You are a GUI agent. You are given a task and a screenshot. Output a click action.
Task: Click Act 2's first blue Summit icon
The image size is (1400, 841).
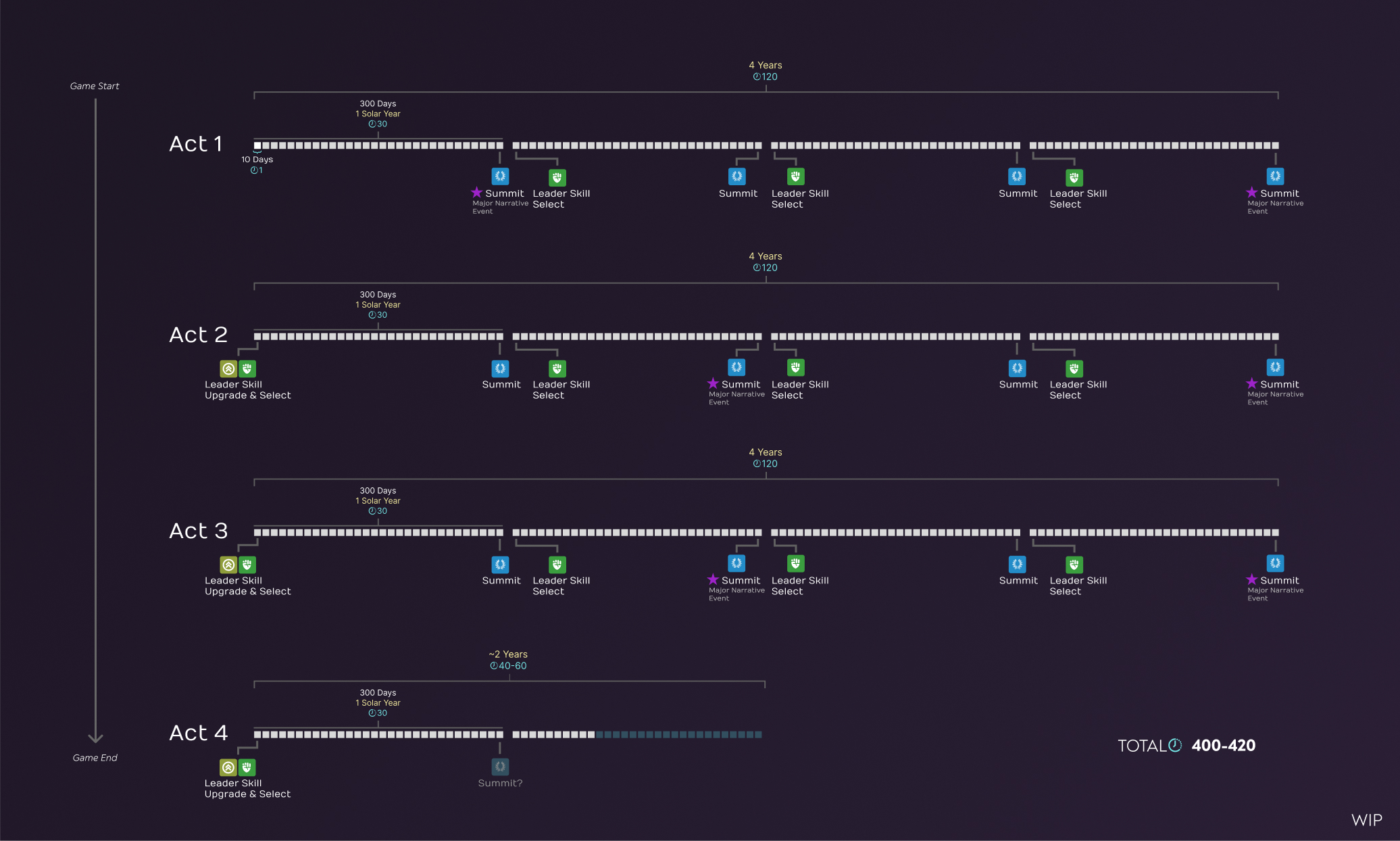click(500, 368)
